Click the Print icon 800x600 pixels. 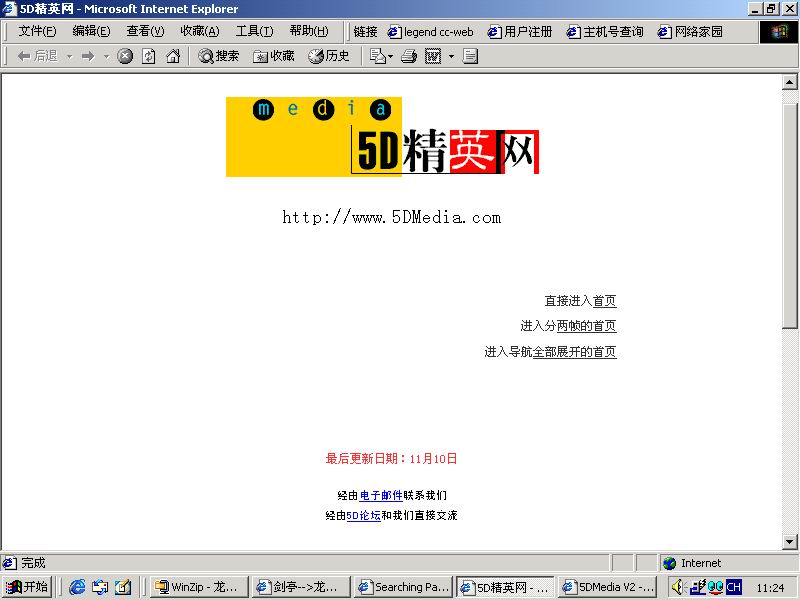point(409,56)
